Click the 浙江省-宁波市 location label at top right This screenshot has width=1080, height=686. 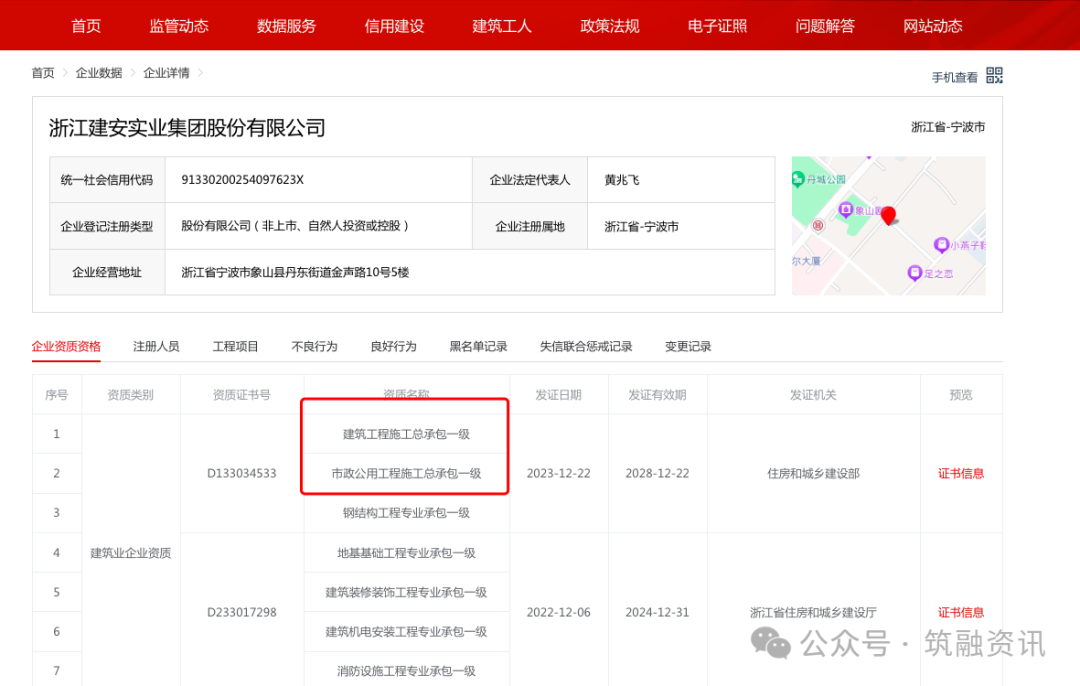pos(948,127)
